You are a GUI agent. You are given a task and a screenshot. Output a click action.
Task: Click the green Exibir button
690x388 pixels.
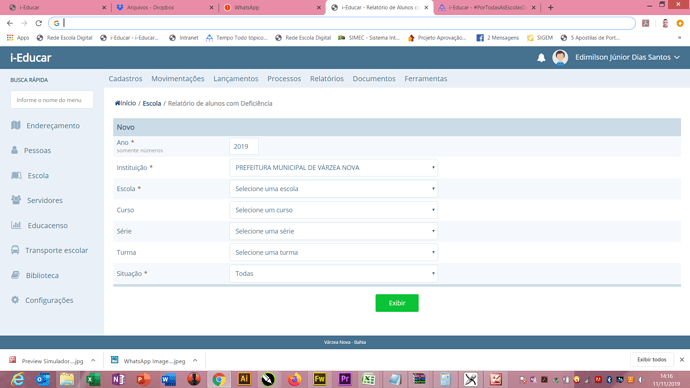click(x=397, y=303)
